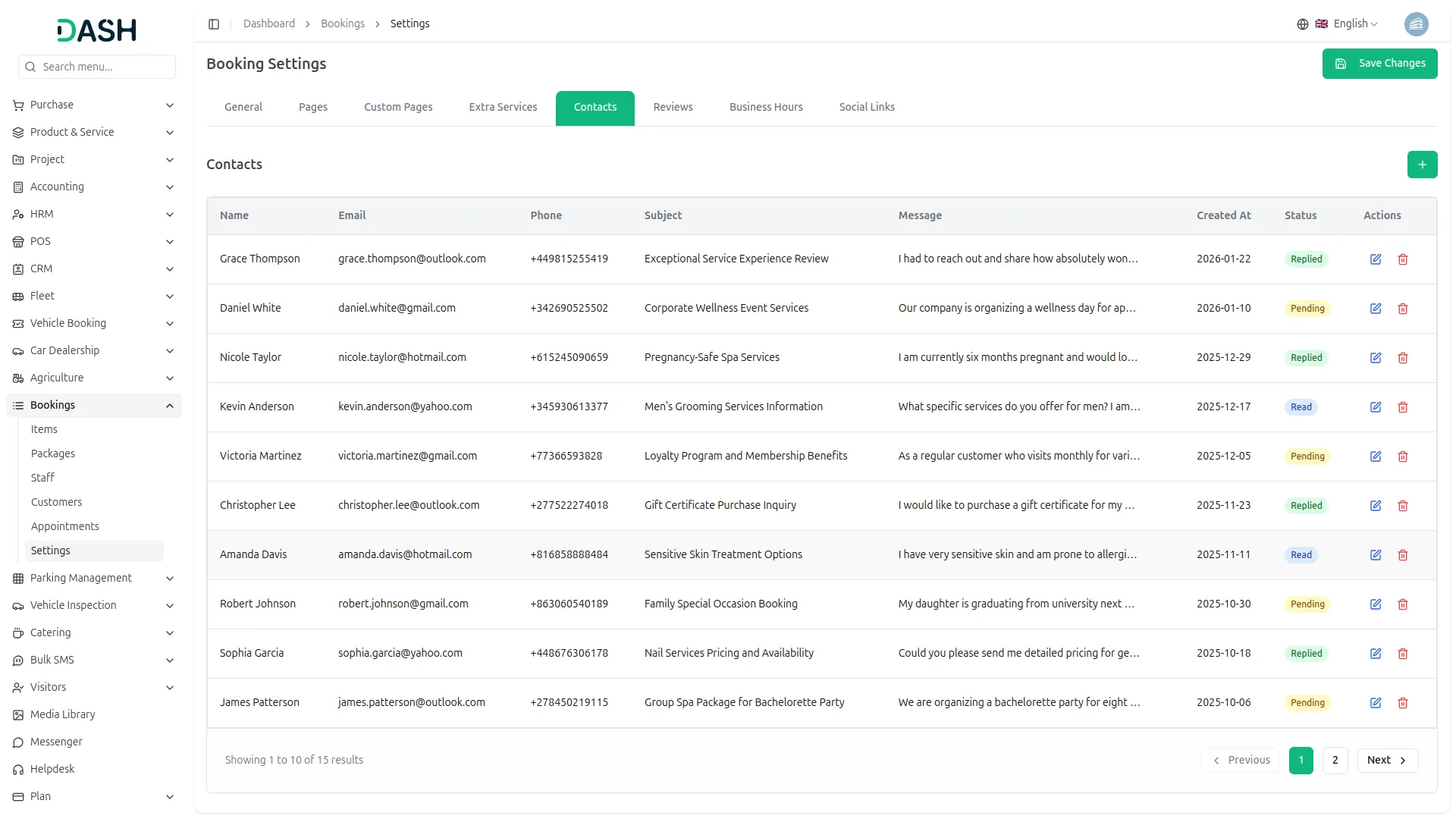The image size is (1456, 819).
Task: Open the user avatar menu
Action: (x=1416, y=24)
